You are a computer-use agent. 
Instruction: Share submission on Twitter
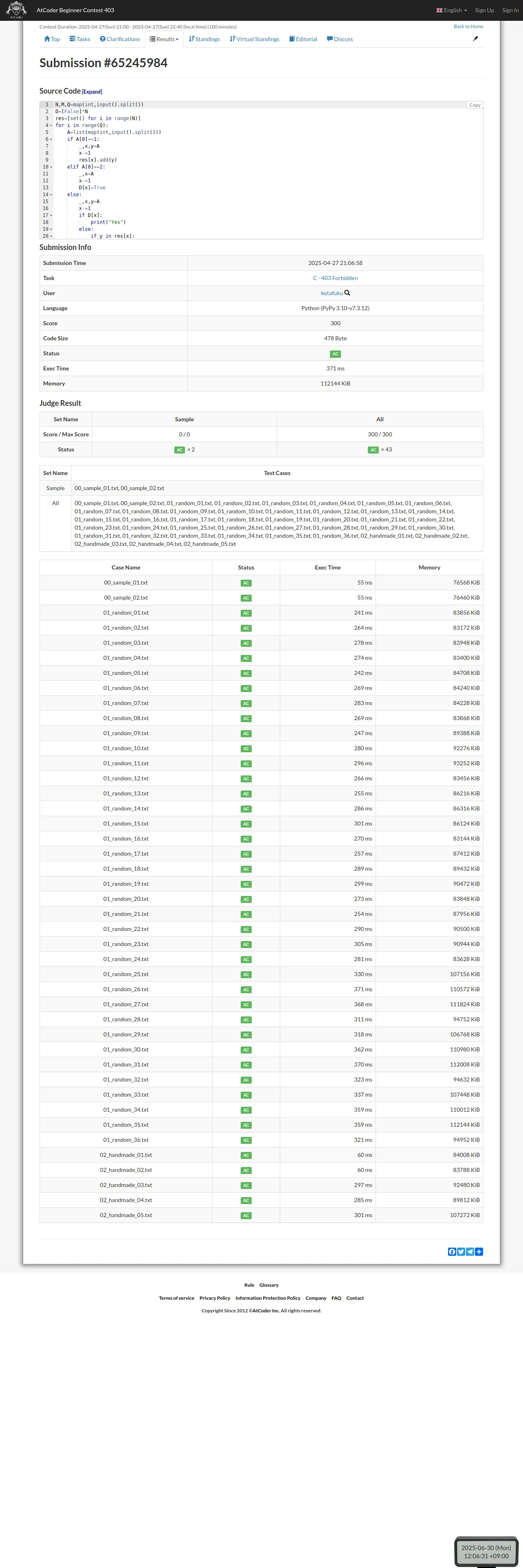pos(461,1251)
